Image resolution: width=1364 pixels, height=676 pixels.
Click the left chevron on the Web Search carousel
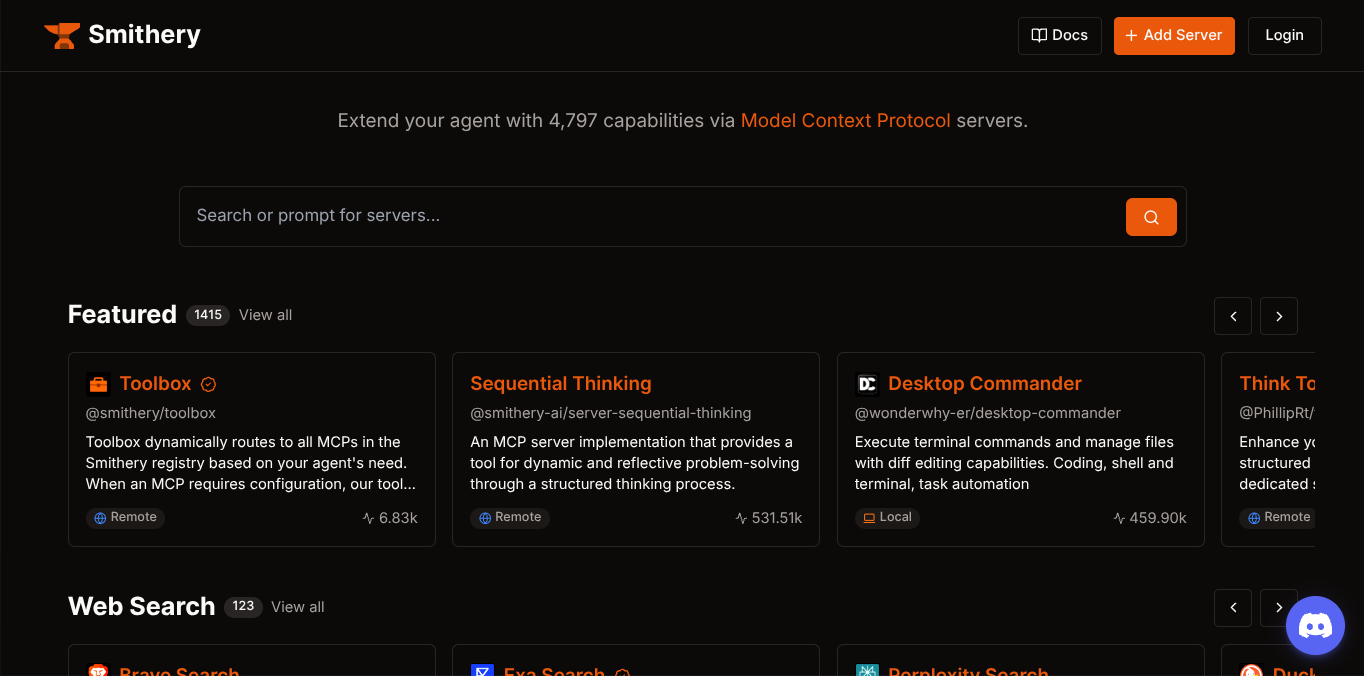1232,607
